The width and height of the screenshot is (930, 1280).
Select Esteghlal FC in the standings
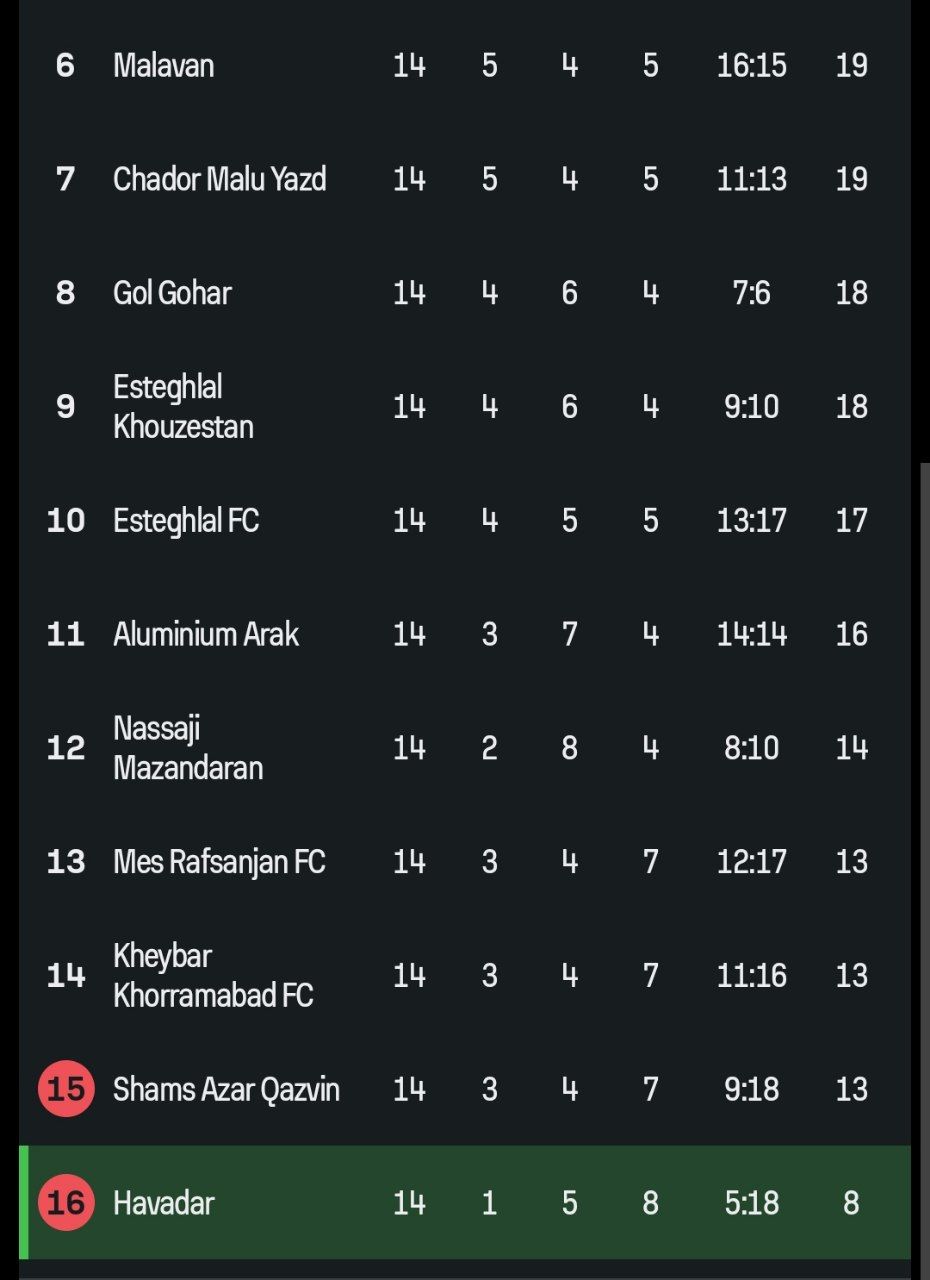(x=186, y=520)
